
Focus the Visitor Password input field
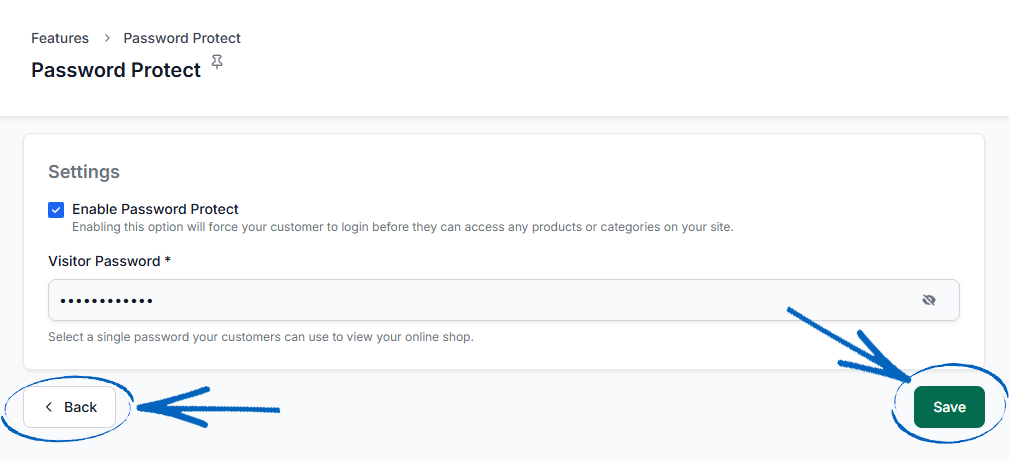[504, 300]
